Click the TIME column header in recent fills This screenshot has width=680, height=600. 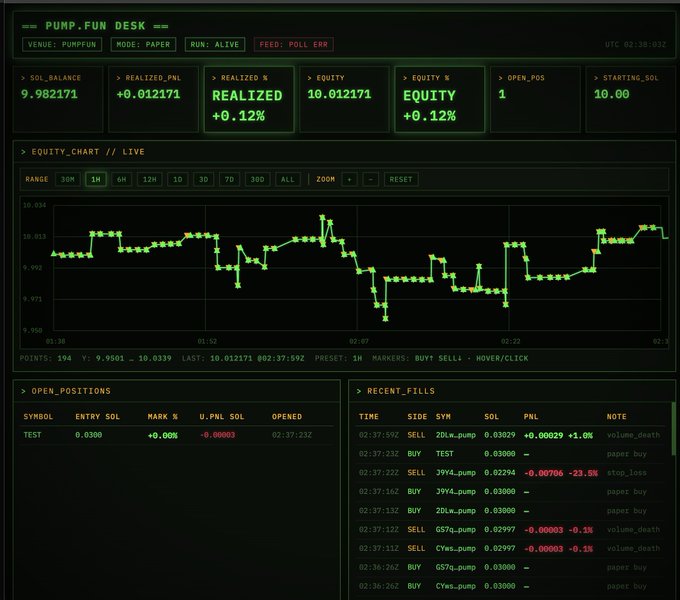coord(369,417)
